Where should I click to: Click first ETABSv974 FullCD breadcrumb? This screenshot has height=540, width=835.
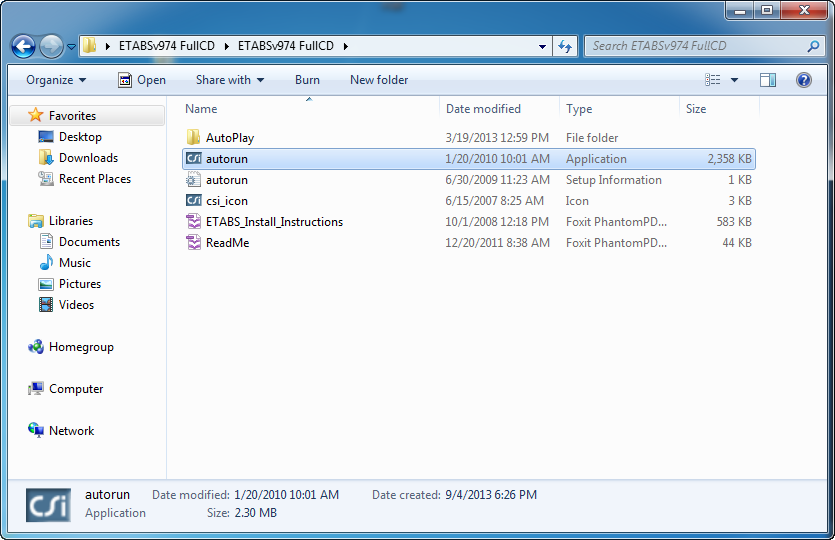[x=167, y=46]
